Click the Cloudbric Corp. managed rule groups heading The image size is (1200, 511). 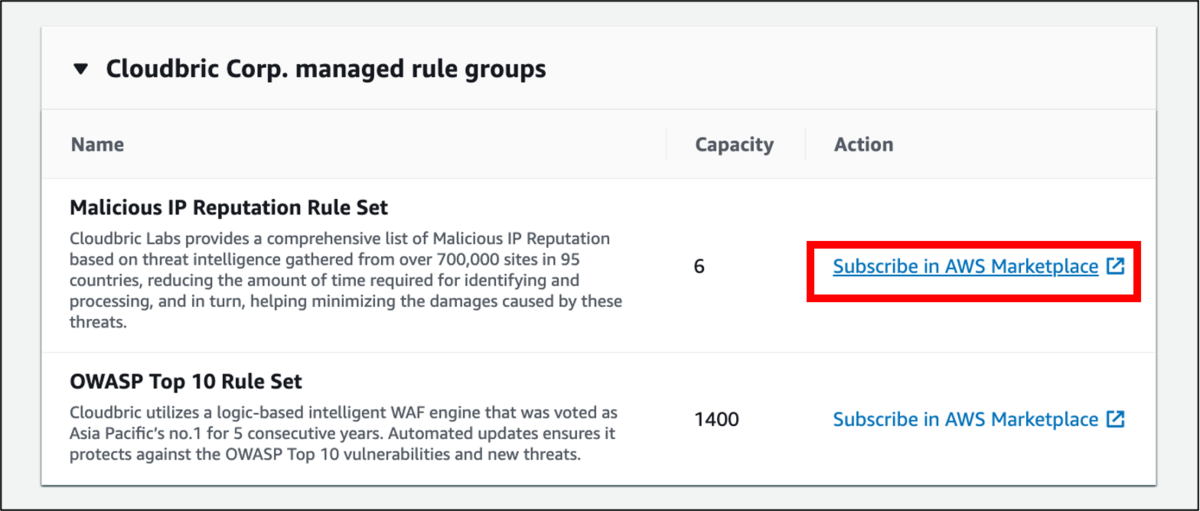click(326, 69)
